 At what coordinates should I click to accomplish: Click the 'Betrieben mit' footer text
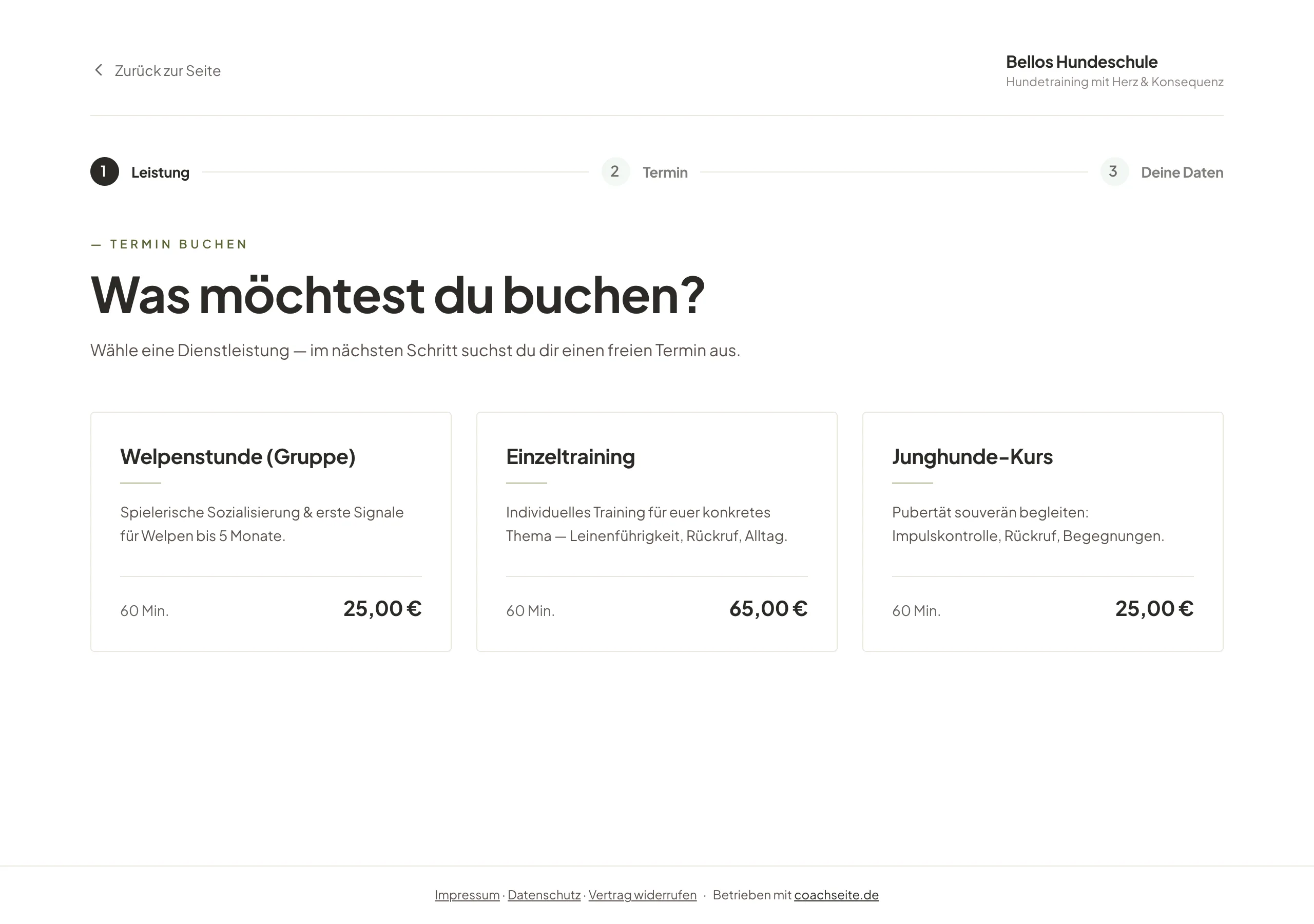751,895
